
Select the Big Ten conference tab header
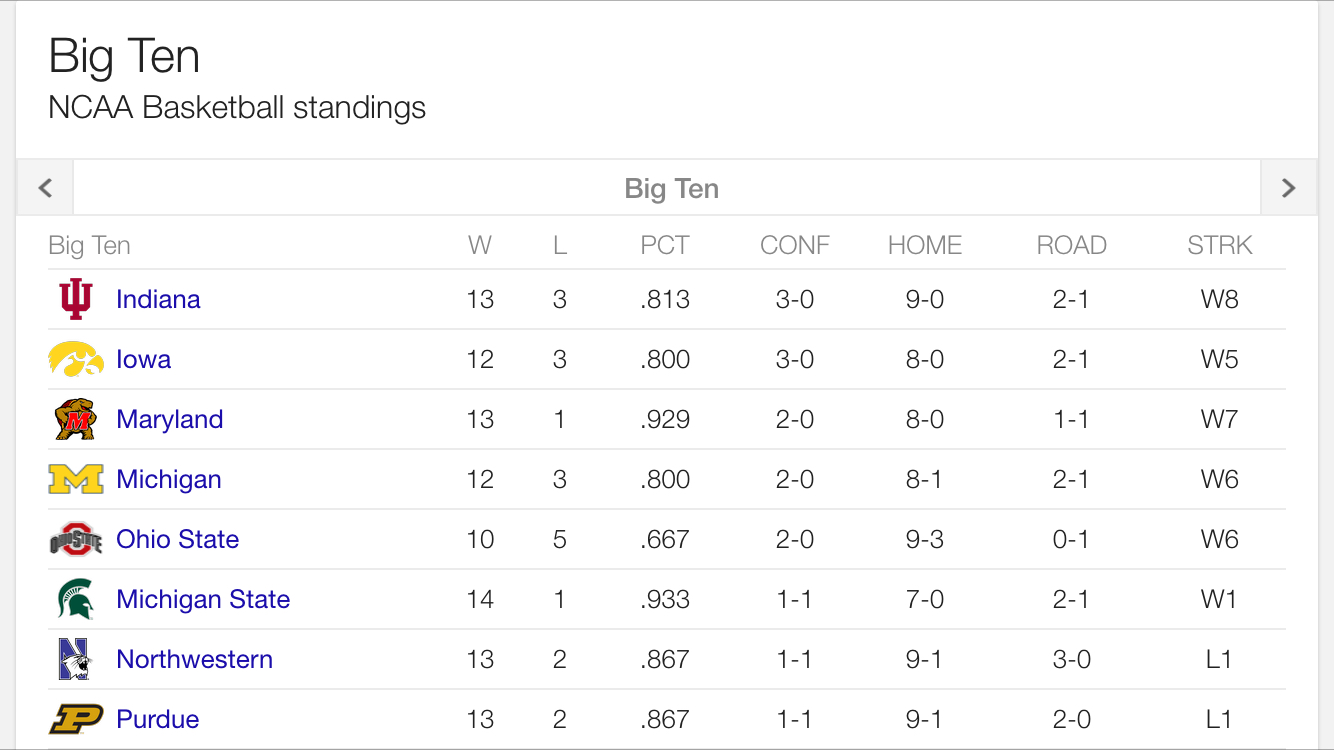tap(671, 188)
